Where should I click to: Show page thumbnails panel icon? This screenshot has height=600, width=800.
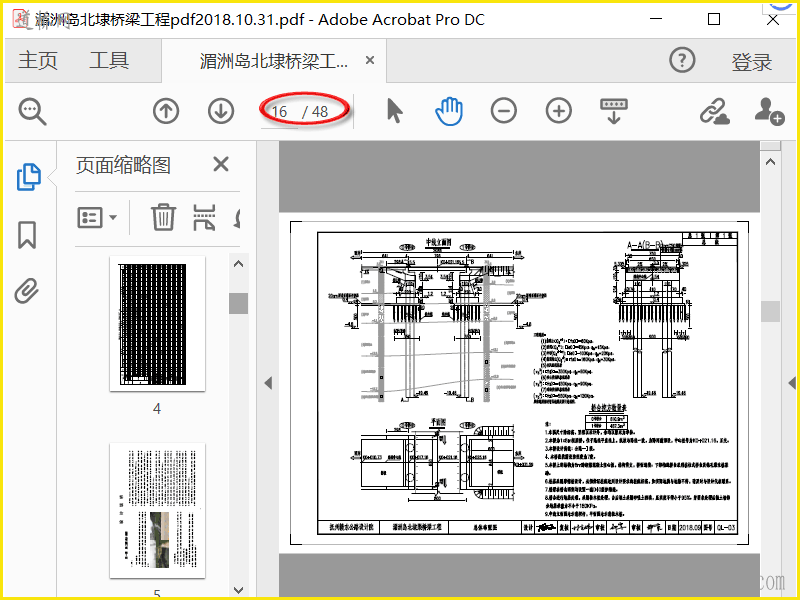click(29, 177)
